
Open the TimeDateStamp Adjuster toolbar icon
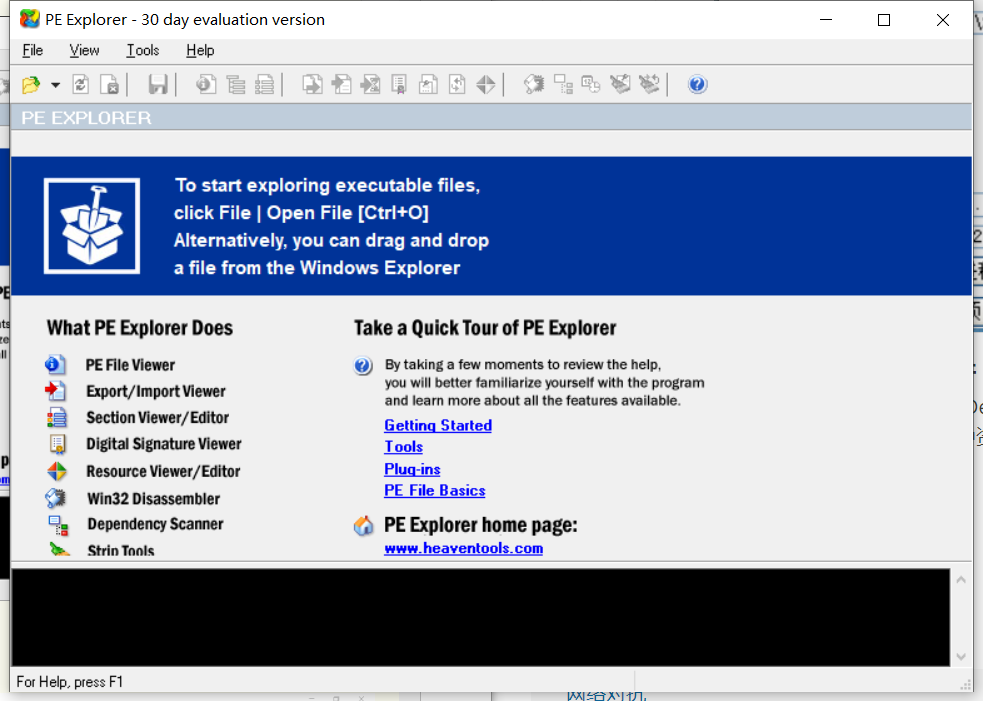click(591, 85)
